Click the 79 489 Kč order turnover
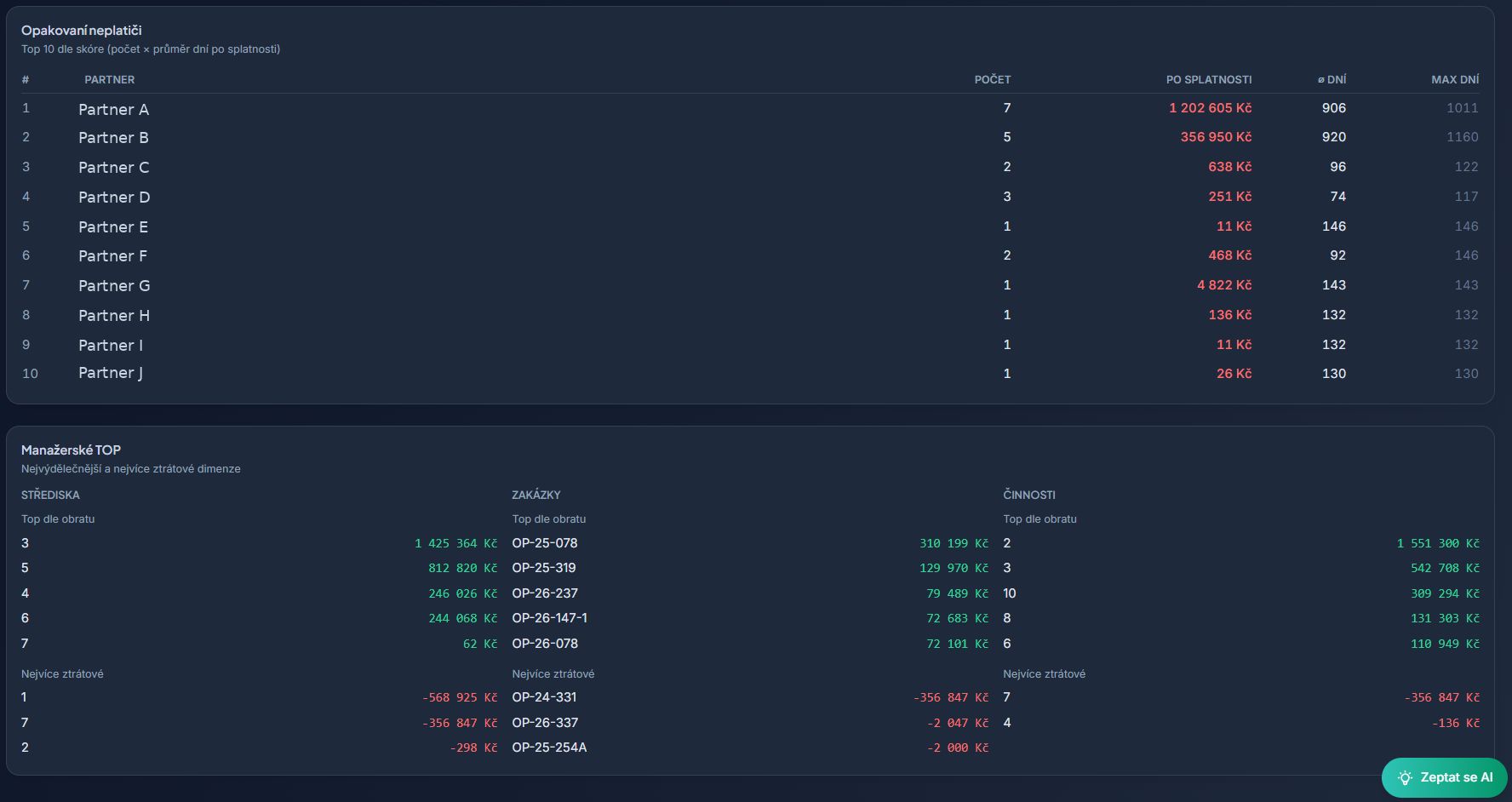Image resolution: width=1512 pixels, height=802 pixels. point(958,593)
